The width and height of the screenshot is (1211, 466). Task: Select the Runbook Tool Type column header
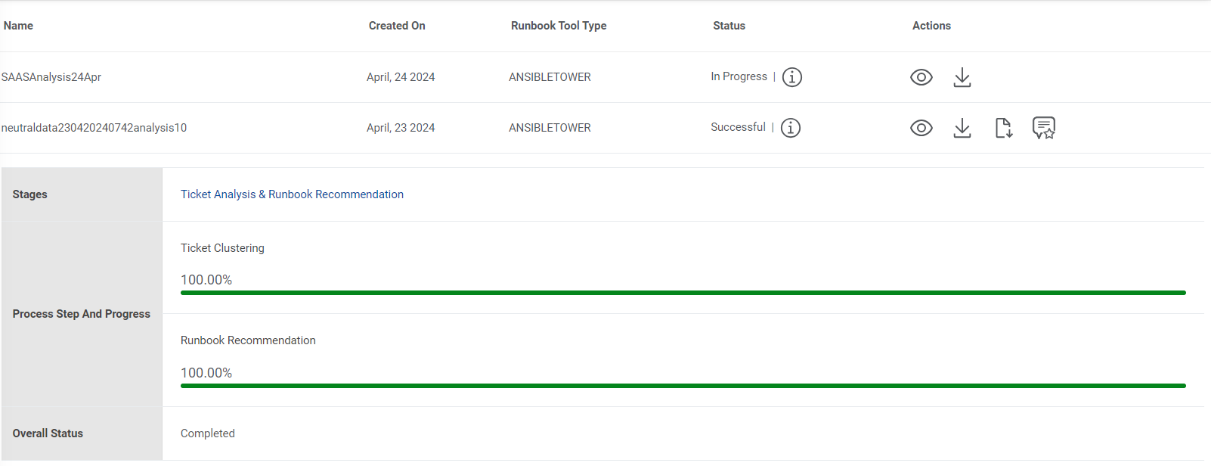click(558, 26)
